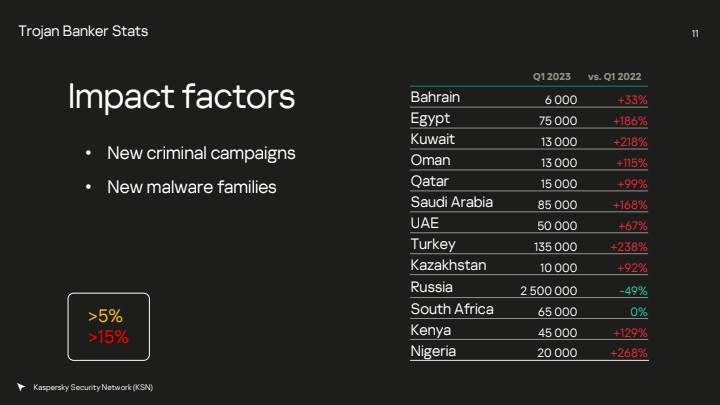Click the New malware families bullet
Image resolution: width=720 pixels, height=405 pixels.
(191, 187)
